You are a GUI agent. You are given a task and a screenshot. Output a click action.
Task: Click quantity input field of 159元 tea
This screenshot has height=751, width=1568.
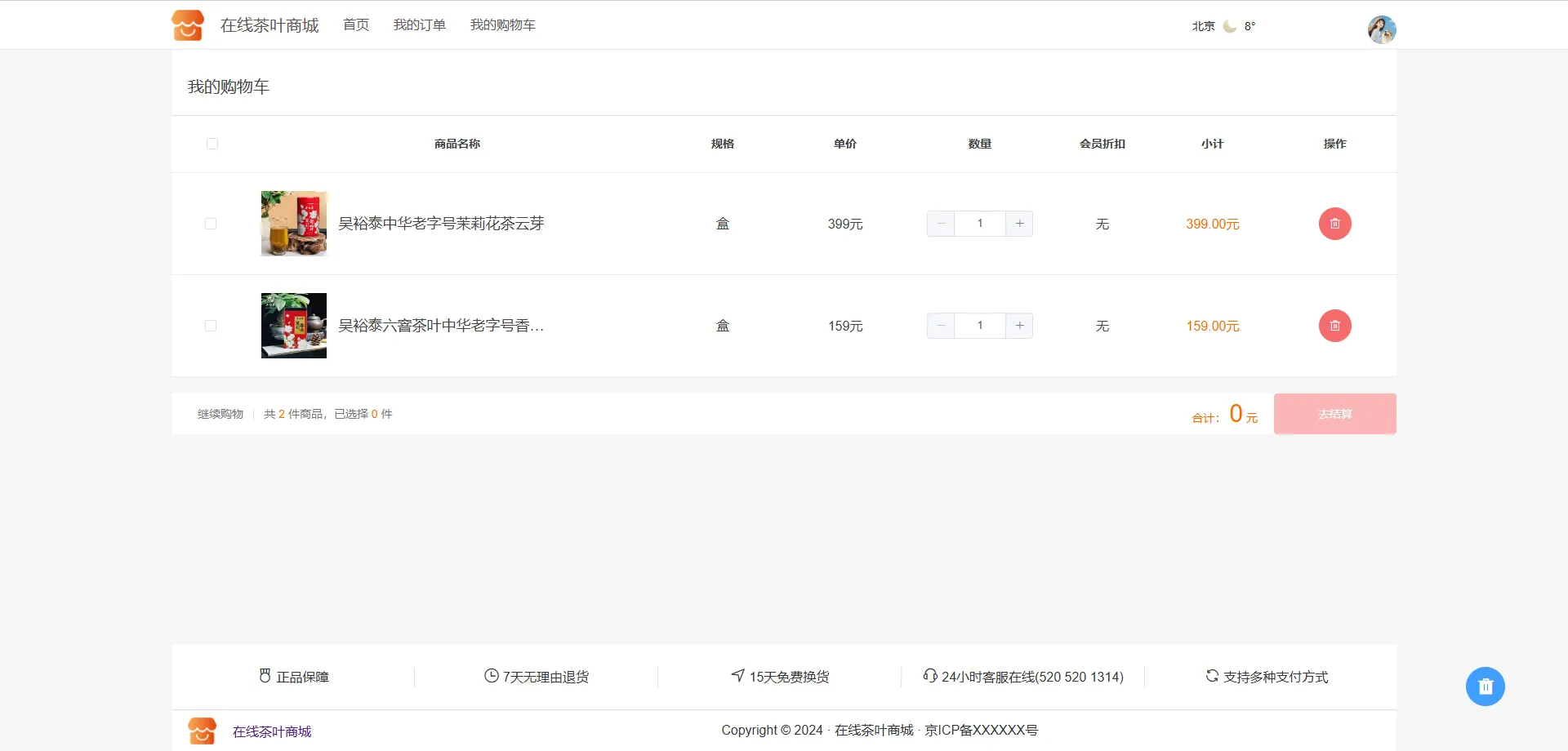(980, 326)
